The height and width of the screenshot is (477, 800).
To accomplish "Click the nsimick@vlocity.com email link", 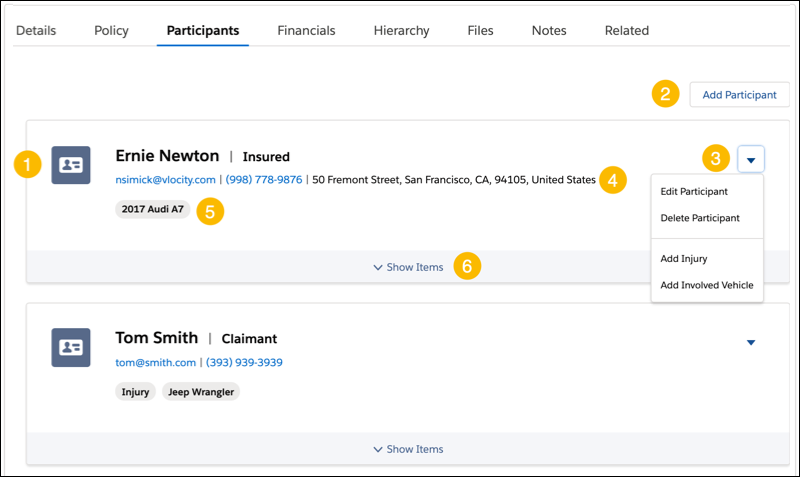I will tap(165, 180).
